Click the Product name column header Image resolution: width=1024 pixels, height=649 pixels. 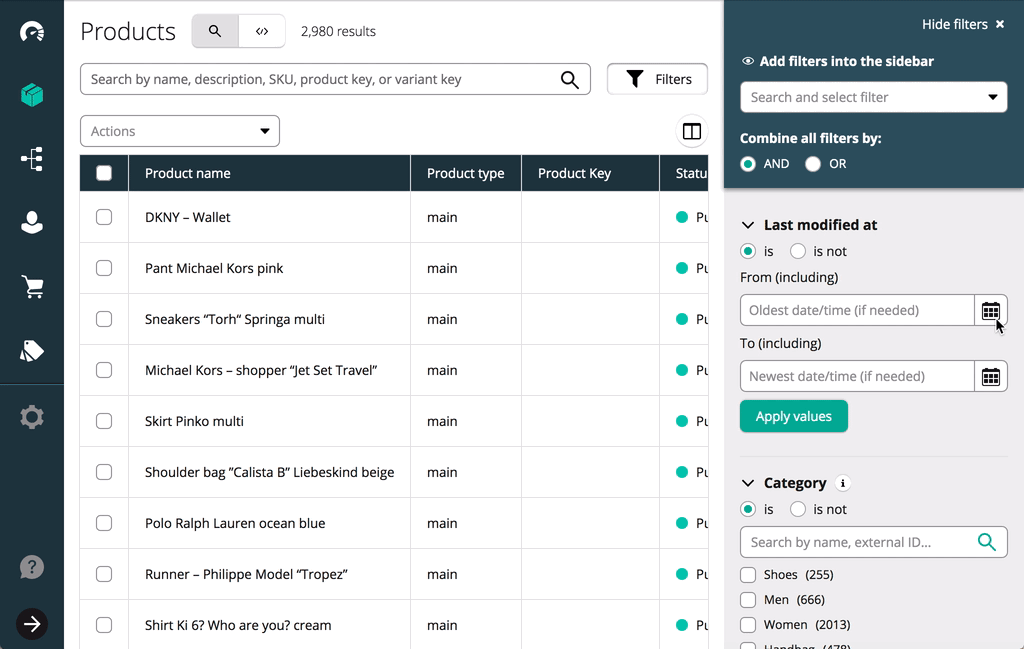(188, 173)
